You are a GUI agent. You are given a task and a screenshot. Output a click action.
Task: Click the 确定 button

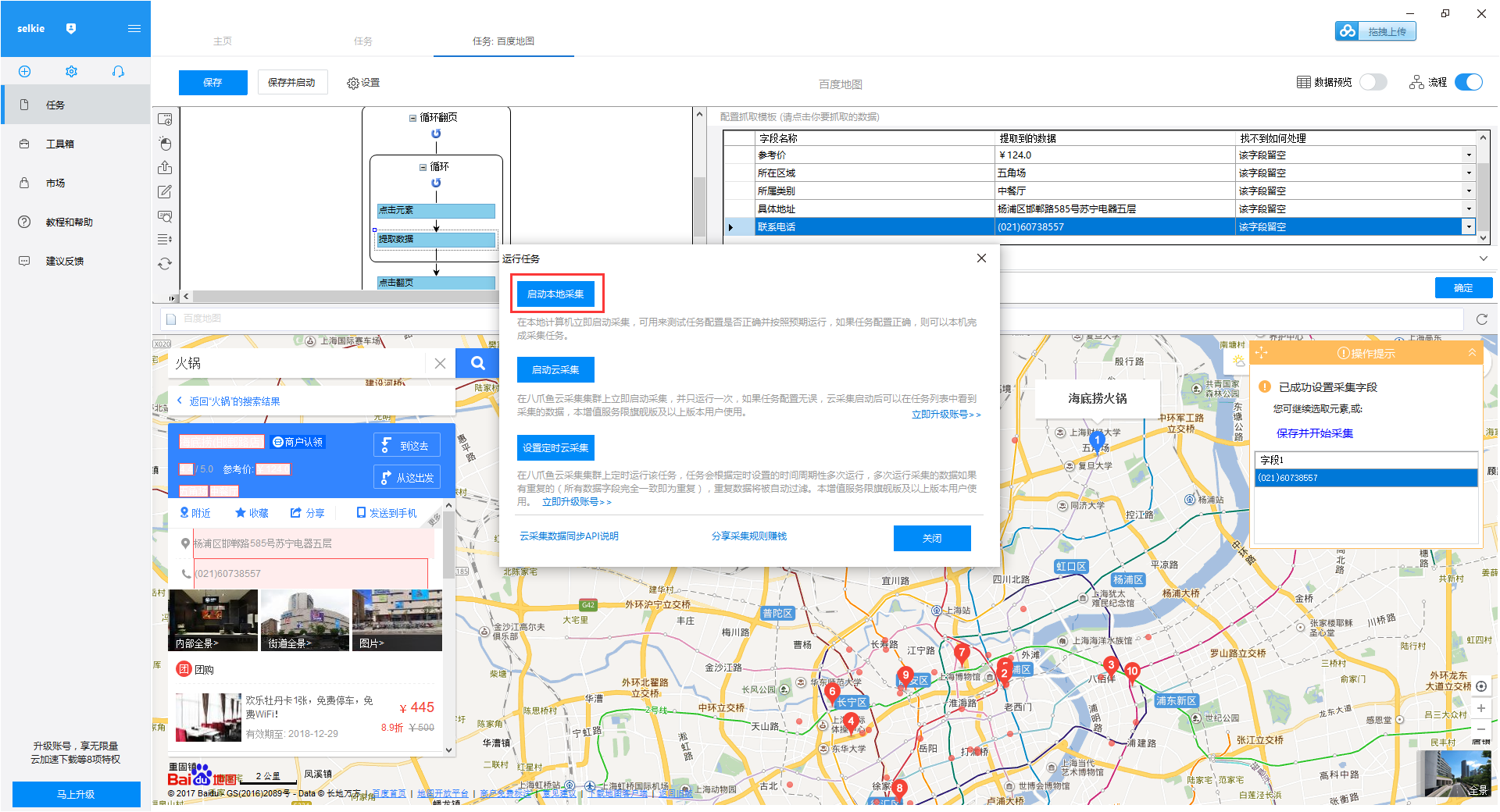(x=1463, y=288)
